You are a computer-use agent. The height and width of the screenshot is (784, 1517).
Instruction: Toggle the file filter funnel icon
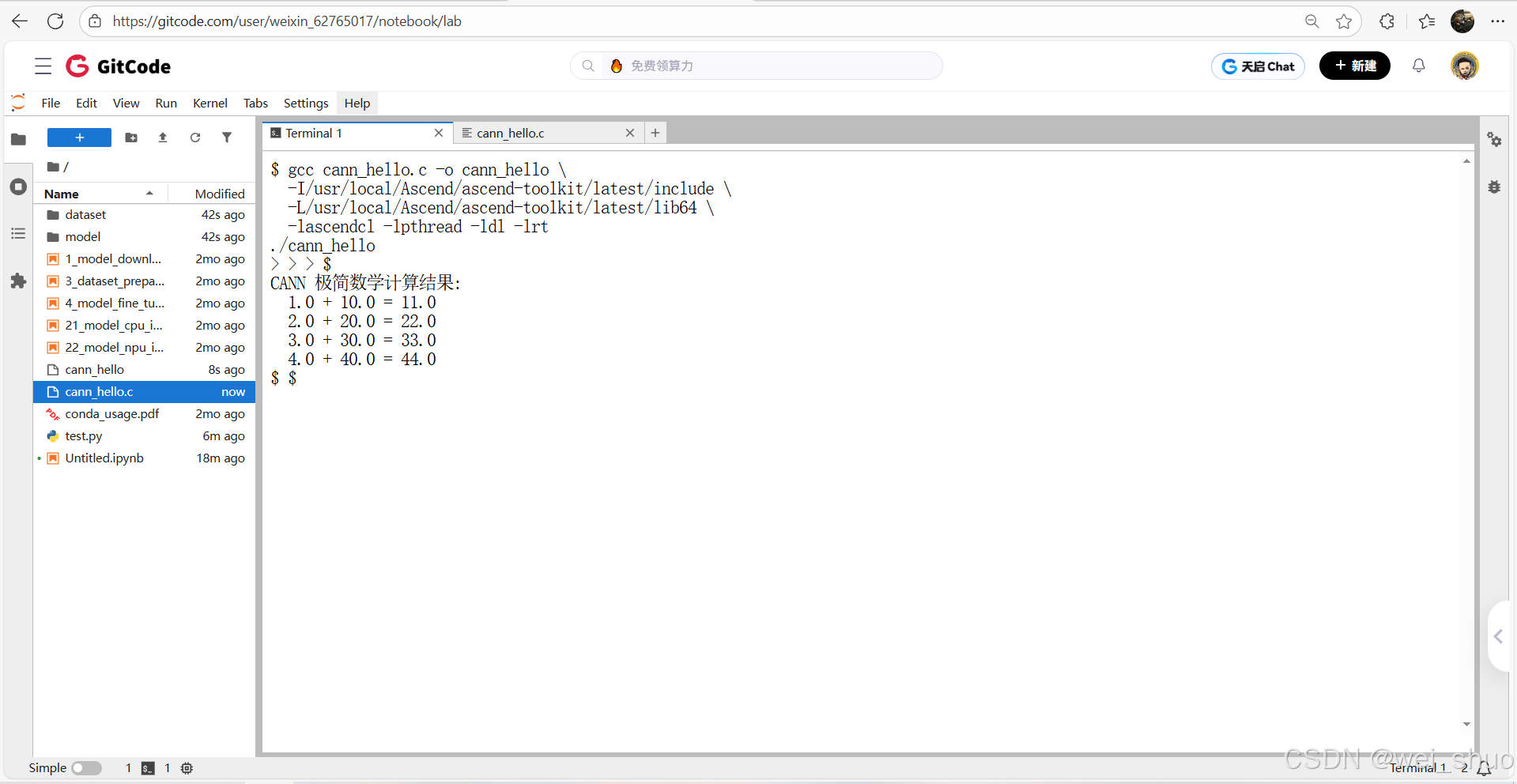pyautogui.click(x=227, y=138)
